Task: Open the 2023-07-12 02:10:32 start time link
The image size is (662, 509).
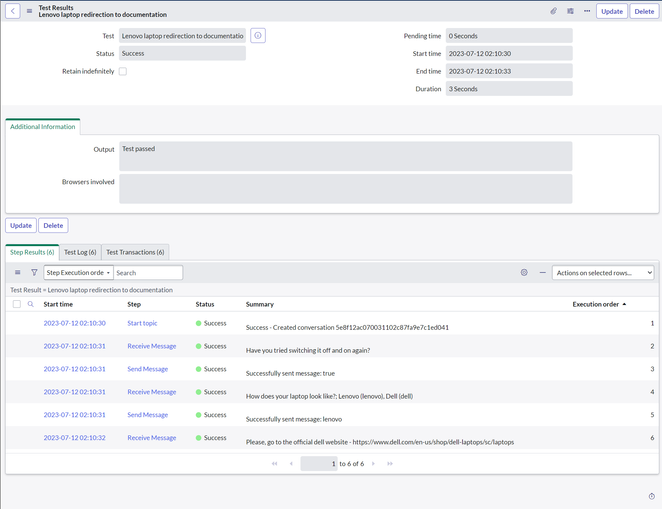Action: (75, 438)
